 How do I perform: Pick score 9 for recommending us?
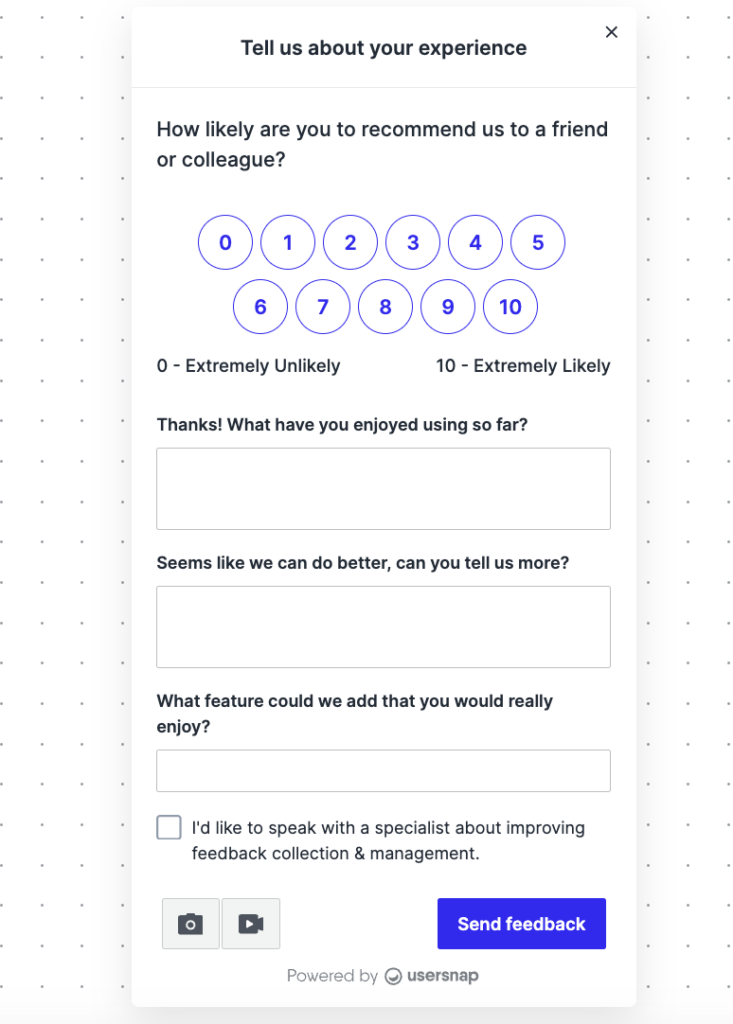448,306
